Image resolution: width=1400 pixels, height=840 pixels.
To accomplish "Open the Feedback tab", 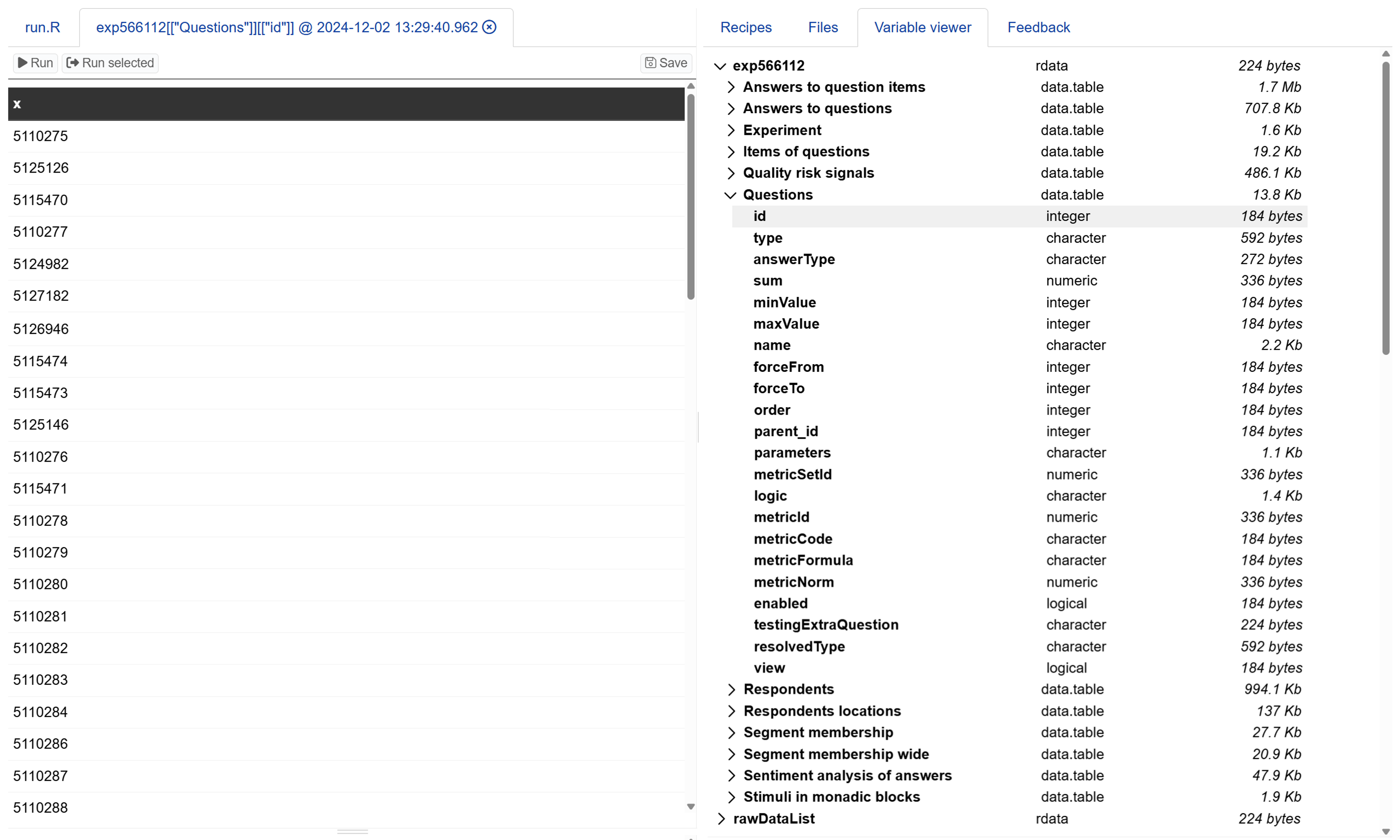I will click(x=1039, y=27).
